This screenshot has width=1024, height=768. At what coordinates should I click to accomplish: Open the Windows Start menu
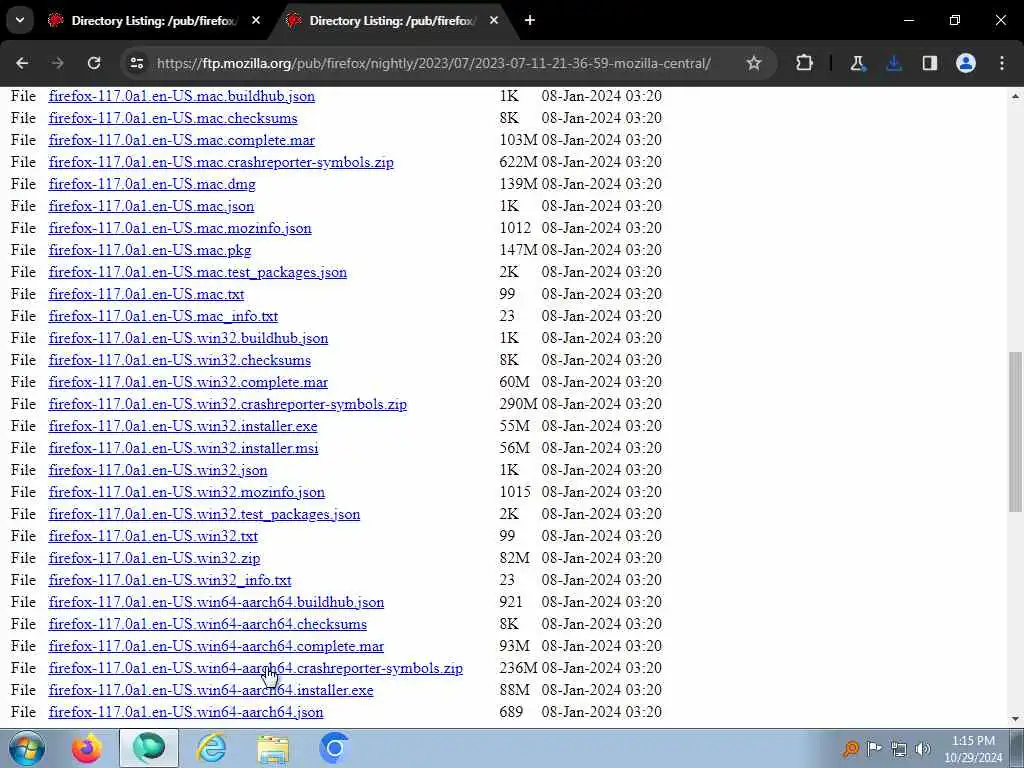click(26, 748)
